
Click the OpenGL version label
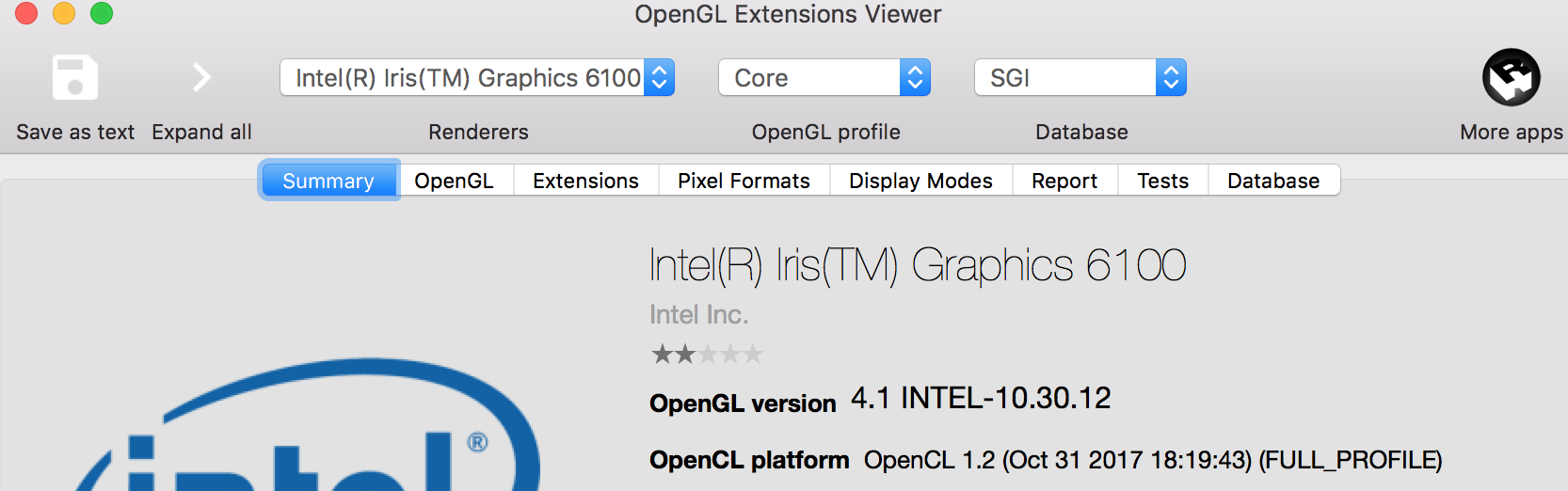click(743, 404)
